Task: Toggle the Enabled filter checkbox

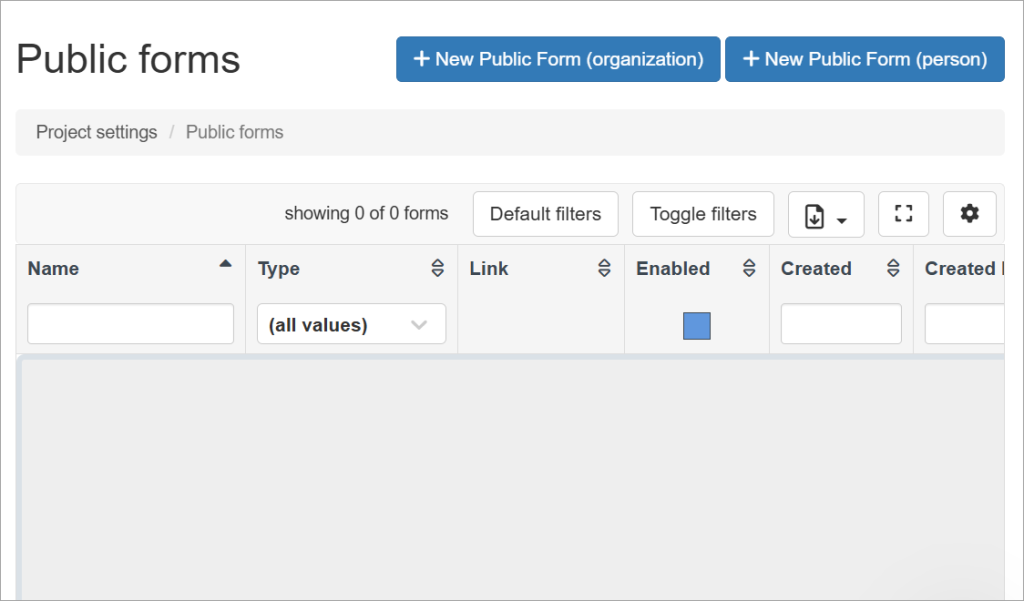Action: pyautogui.click(x=696, y=326)
